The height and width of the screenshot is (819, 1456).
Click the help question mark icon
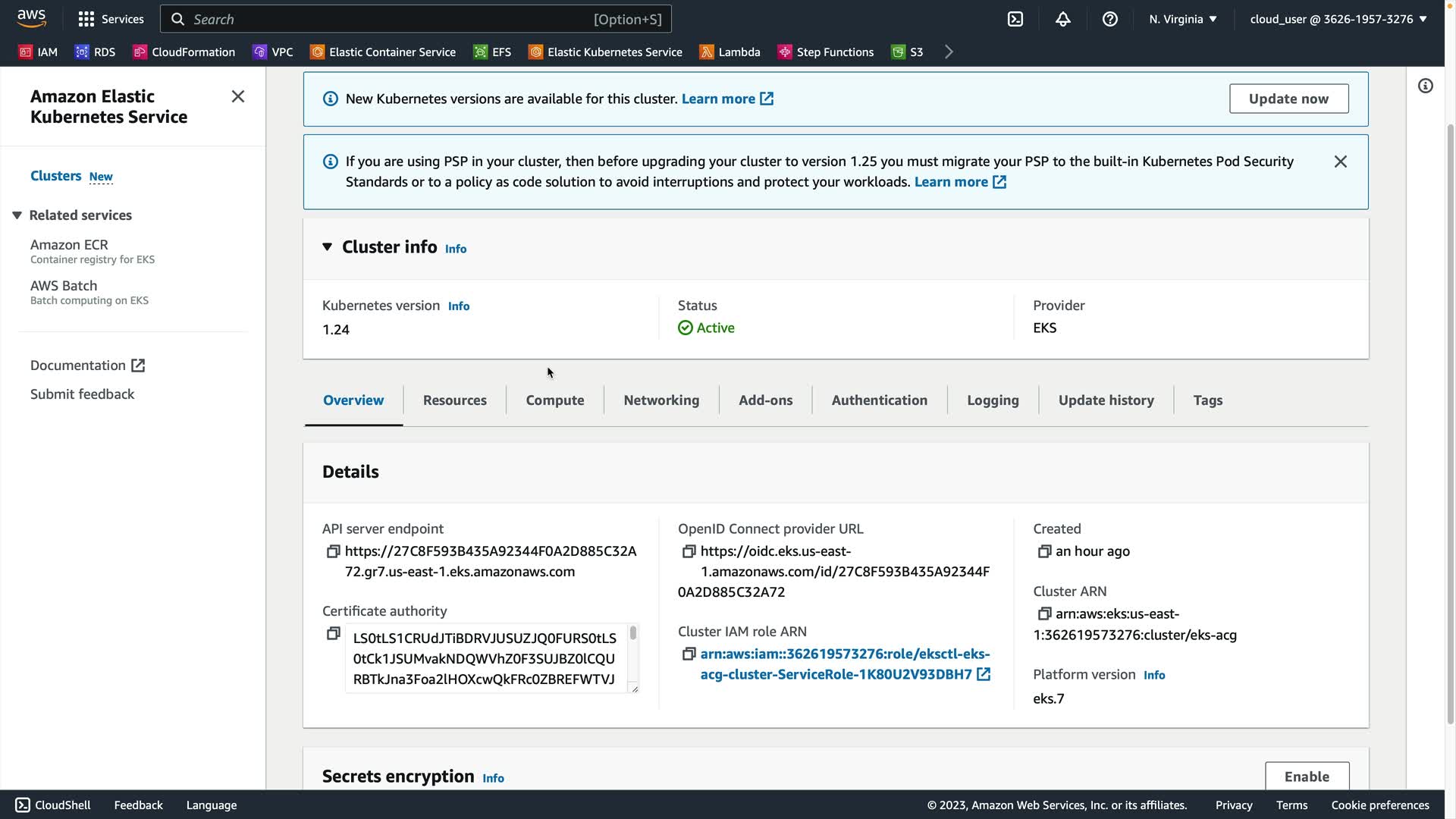(x=1109, y=19)
